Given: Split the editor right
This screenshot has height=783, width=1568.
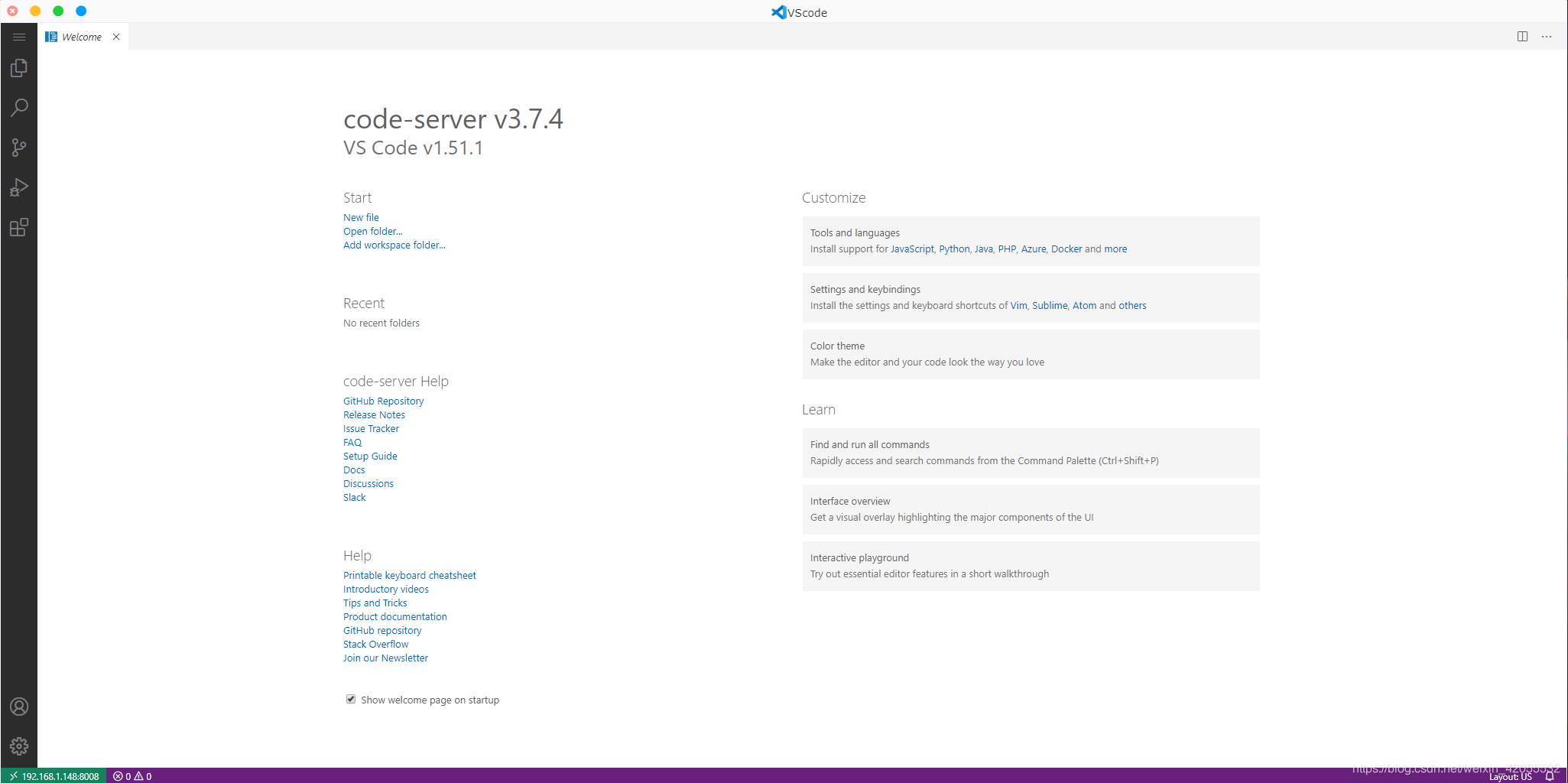Looking at the screenshot, I should pyautogui.click(x=1522, y=37).
